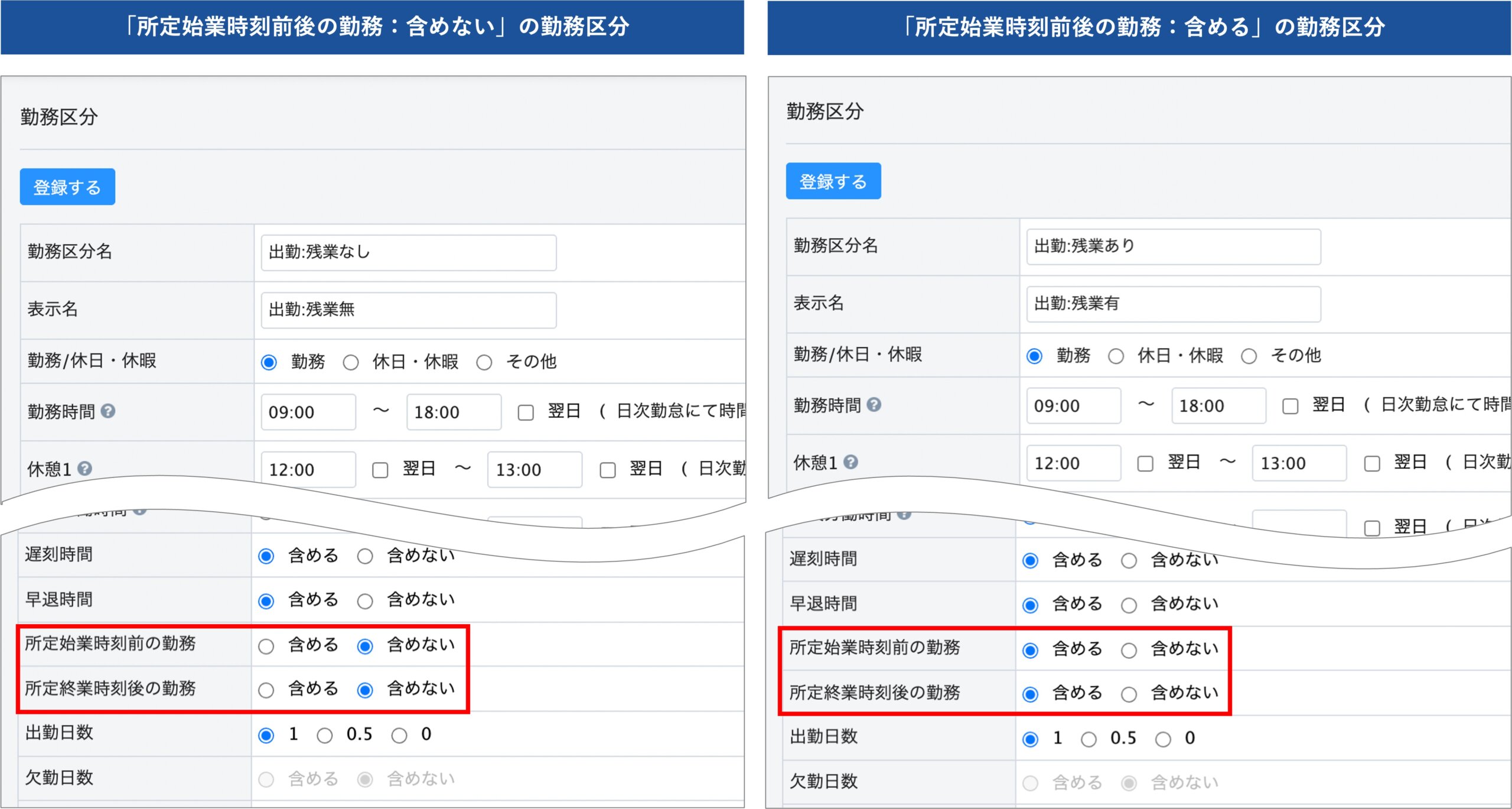Viewport: 1512px width, 809px height.
Task: Click 表示名 field containing 出勤:残業有
Action: tap(1173, 304)
